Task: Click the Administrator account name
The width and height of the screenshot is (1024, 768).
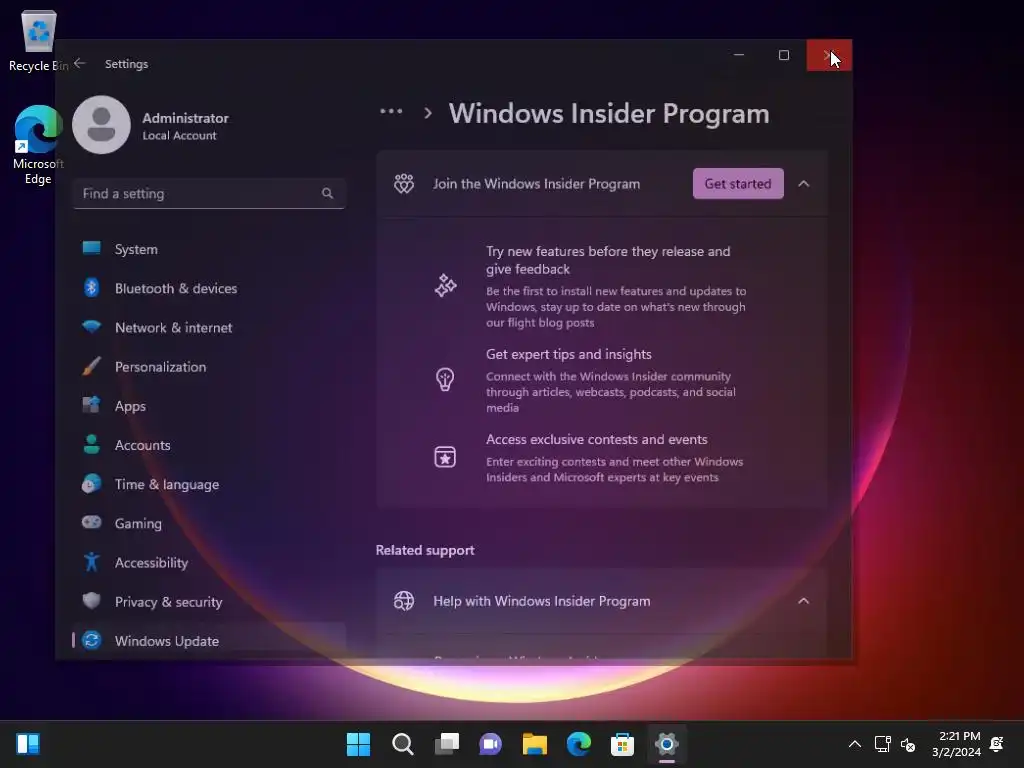Action: click(185, 118)
